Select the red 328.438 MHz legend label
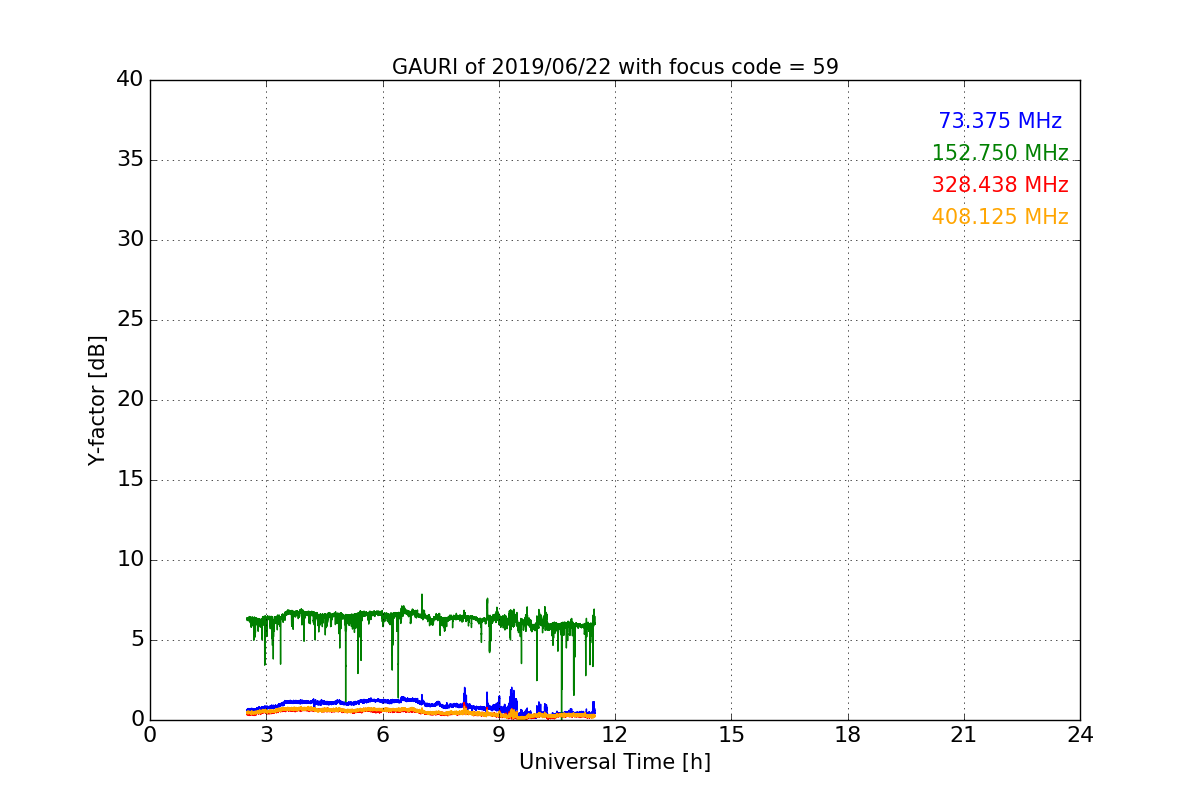This screenshot has height=800, width=1200. pos(1000,185)
